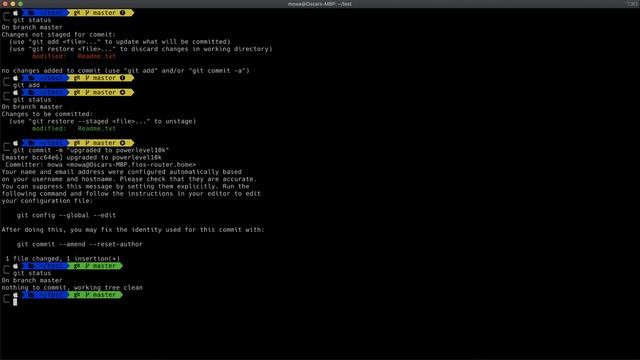Click the 'git commit --amend --reset-author' line
The width and height of the screenshot is (640, 360).
click(x=80, y=244)
